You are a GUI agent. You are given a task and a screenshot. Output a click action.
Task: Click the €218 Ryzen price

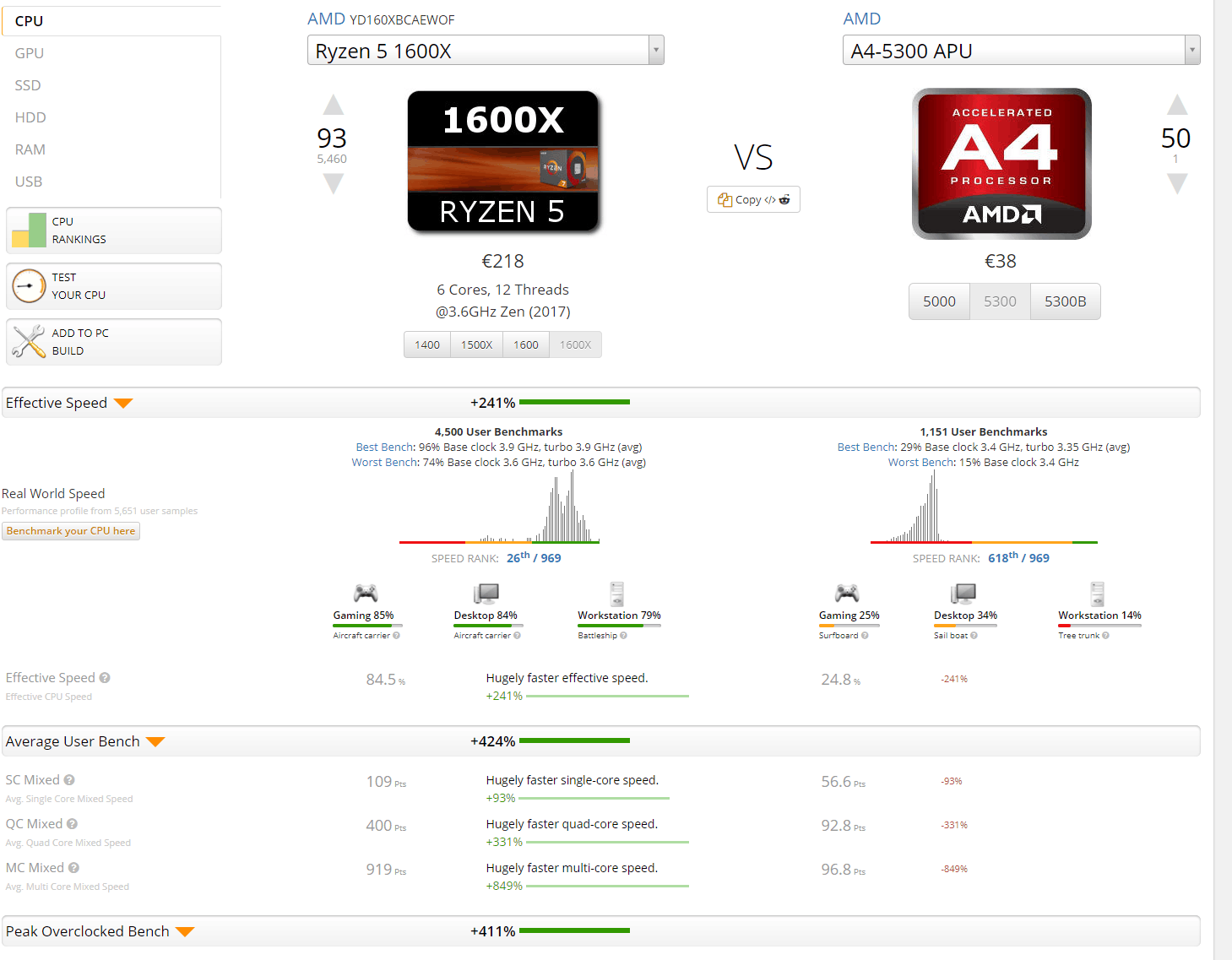[x=502, y=261]
